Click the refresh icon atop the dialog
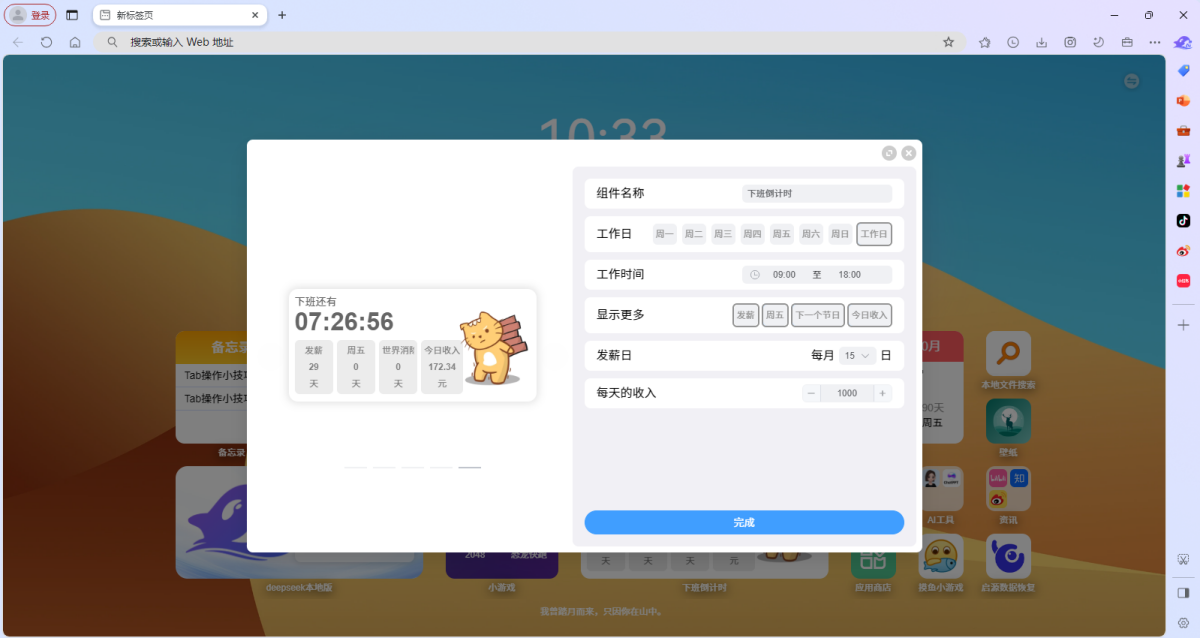 click(x=889, y=153)
